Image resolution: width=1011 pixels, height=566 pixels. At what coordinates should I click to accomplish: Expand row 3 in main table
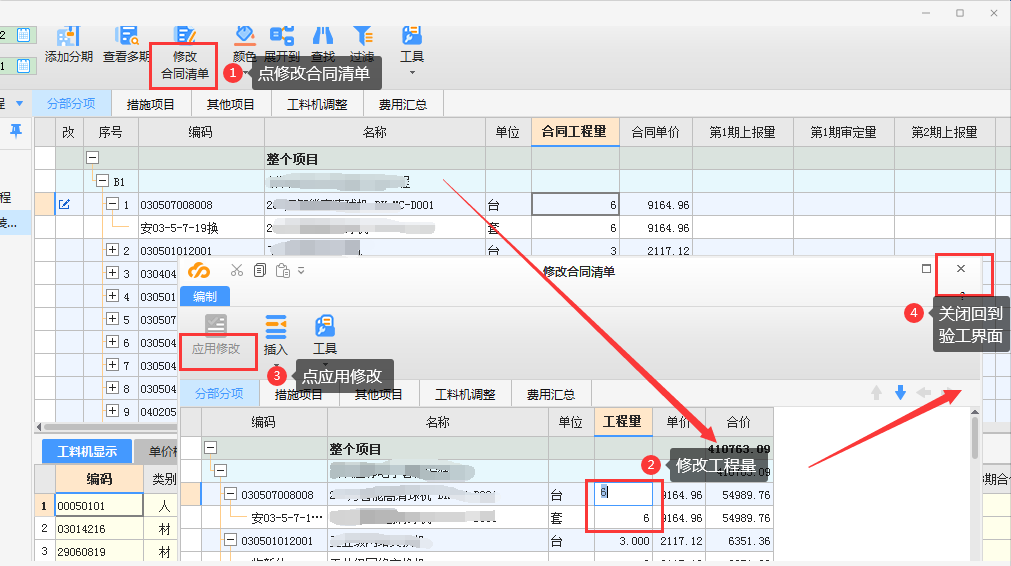click(112, 273)
